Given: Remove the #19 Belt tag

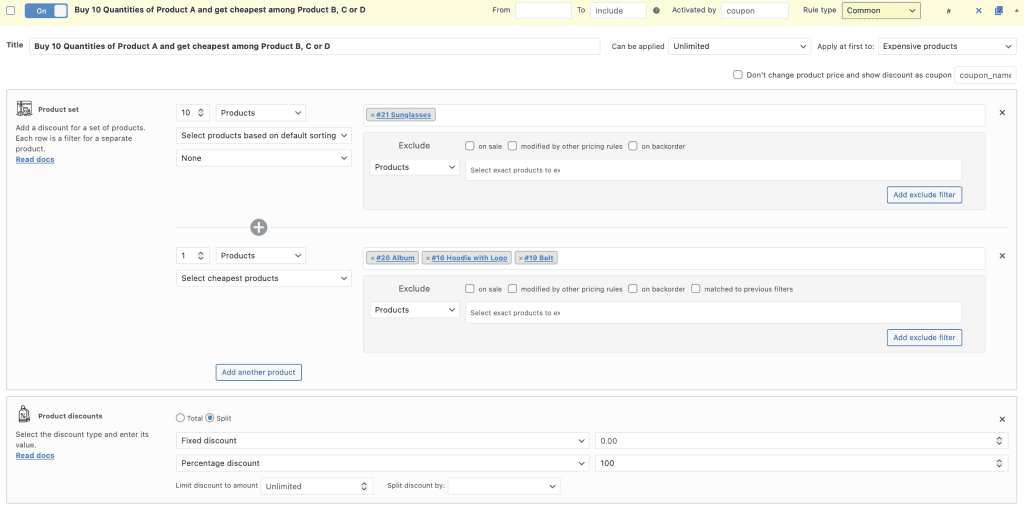Looking at the screenshot, I should 520,258.
